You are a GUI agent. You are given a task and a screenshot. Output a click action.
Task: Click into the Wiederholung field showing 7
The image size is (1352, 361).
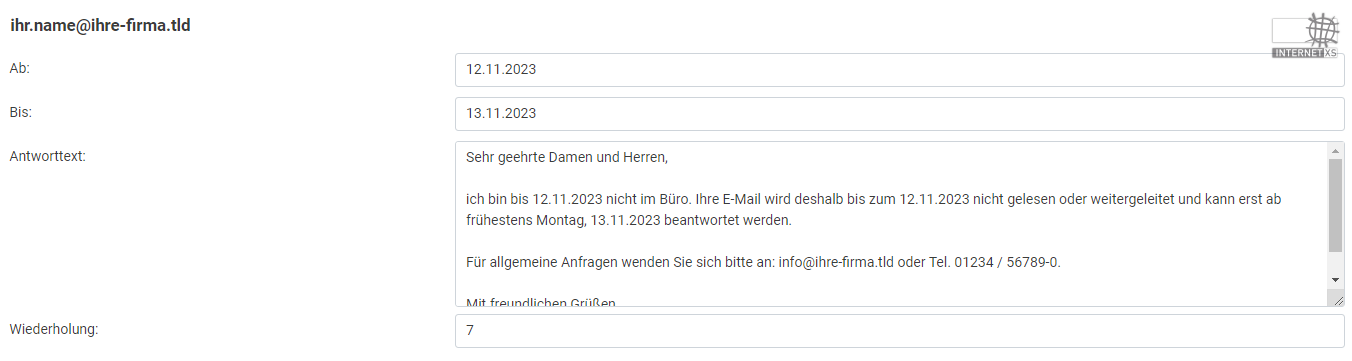tap(899, 331)
